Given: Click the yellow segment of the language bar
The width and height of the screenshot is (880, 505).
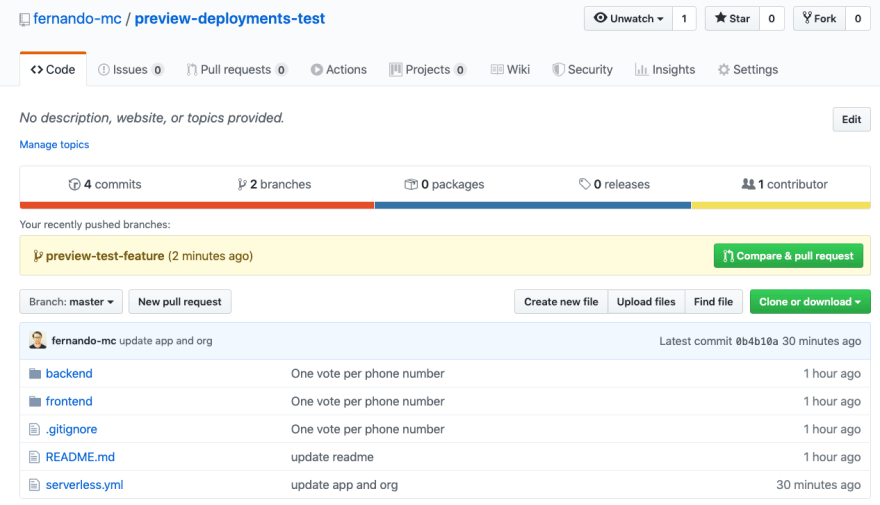Looking at the screenshot, I should pos(781,205).
